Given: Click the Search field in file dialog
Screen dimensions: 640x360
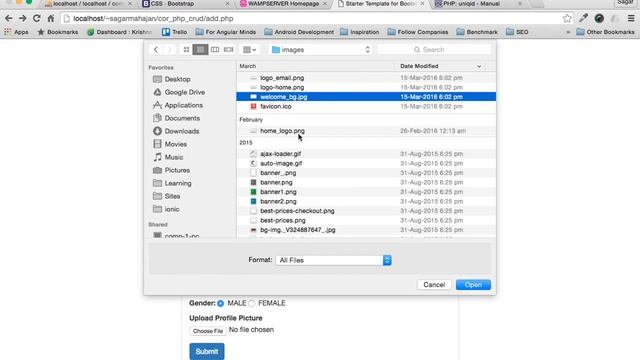Looking at the screenshot, I should 434,49.
